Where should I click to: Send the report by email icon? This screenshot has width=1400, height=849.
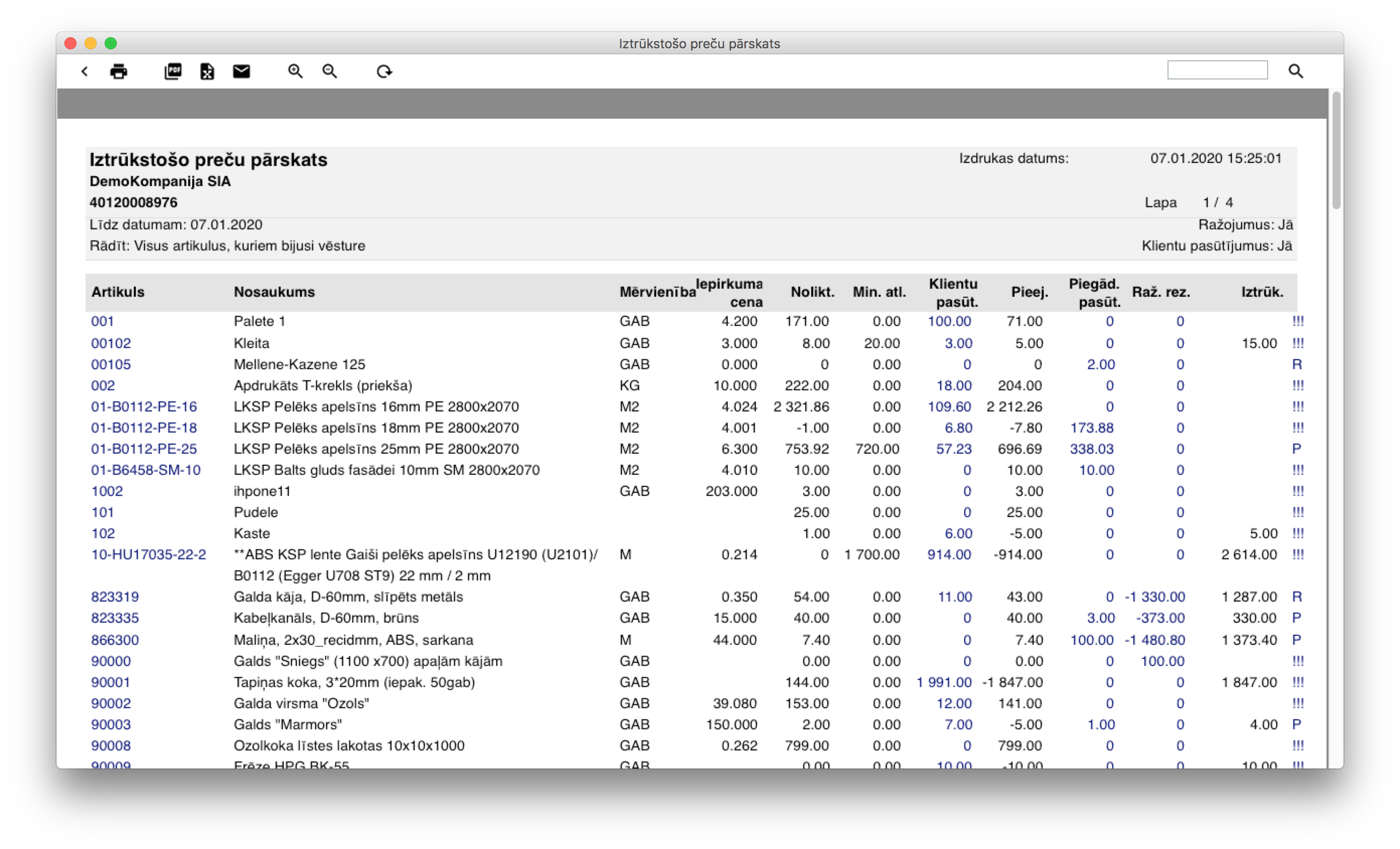242,71
